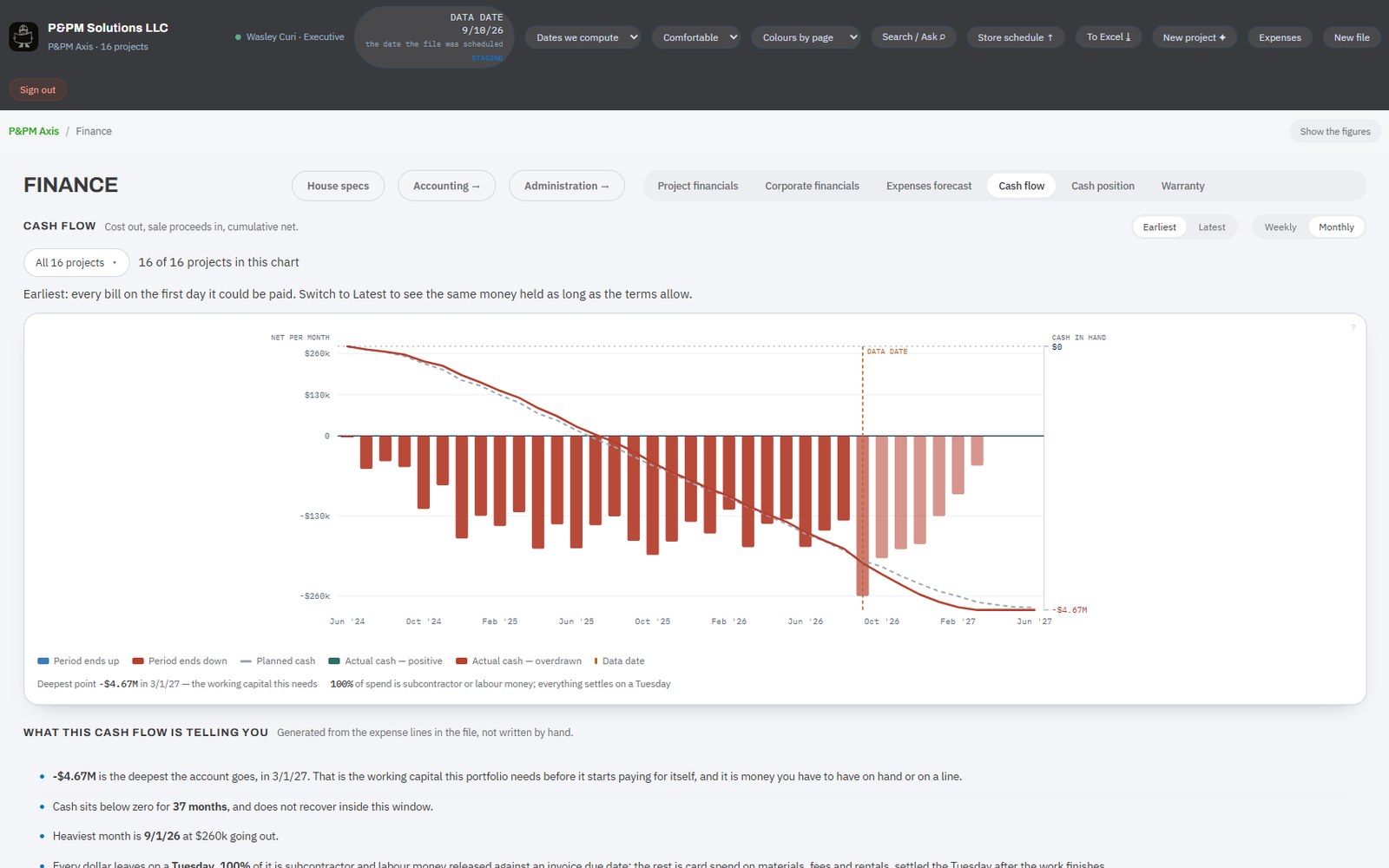Image resolution: width=1389 pixels, height=868 pixels.
Task: Toggle Show the figures
Action: pyautogui.click(x=1335, y=132)
